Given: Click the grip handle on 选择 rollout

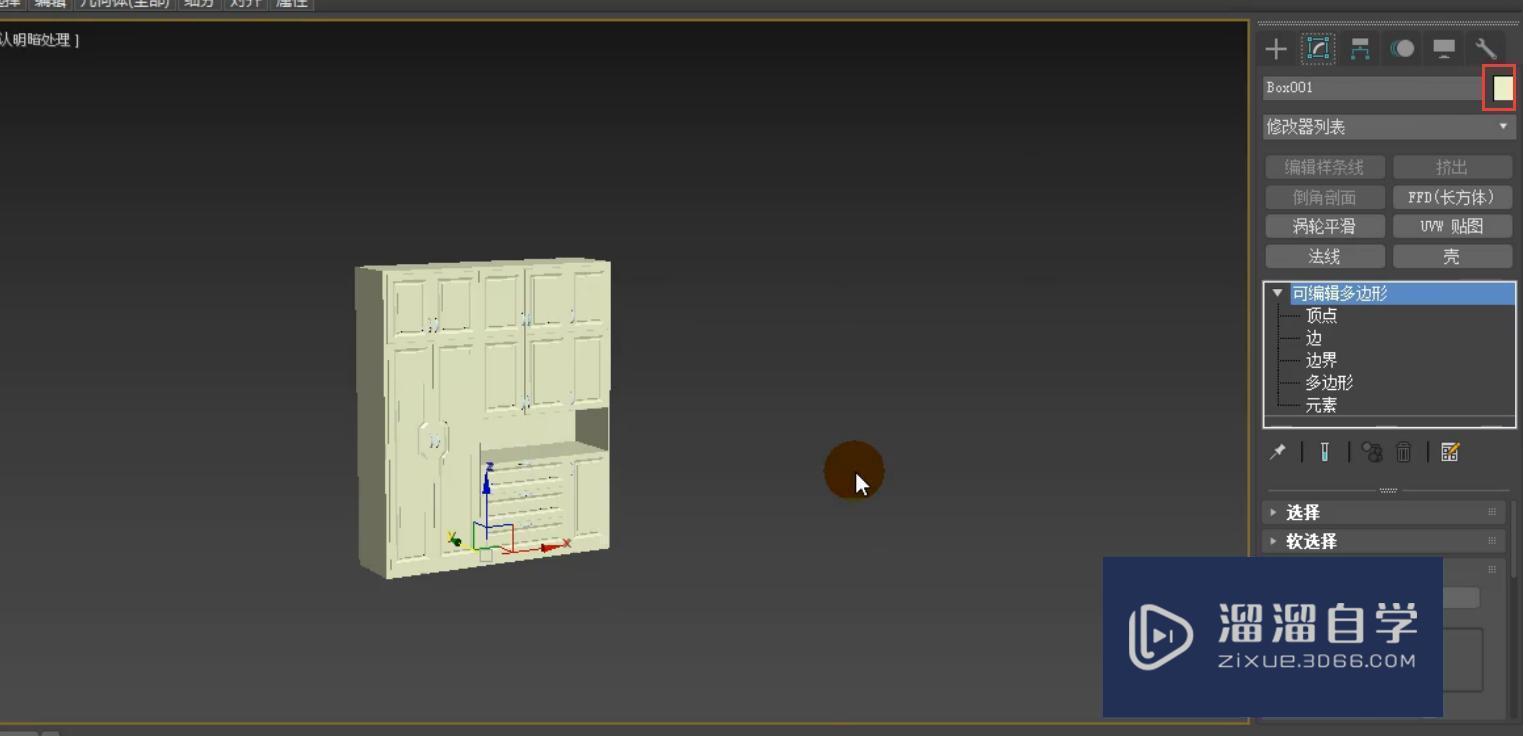Looking at the screenshot, I should coord(1492,512).
